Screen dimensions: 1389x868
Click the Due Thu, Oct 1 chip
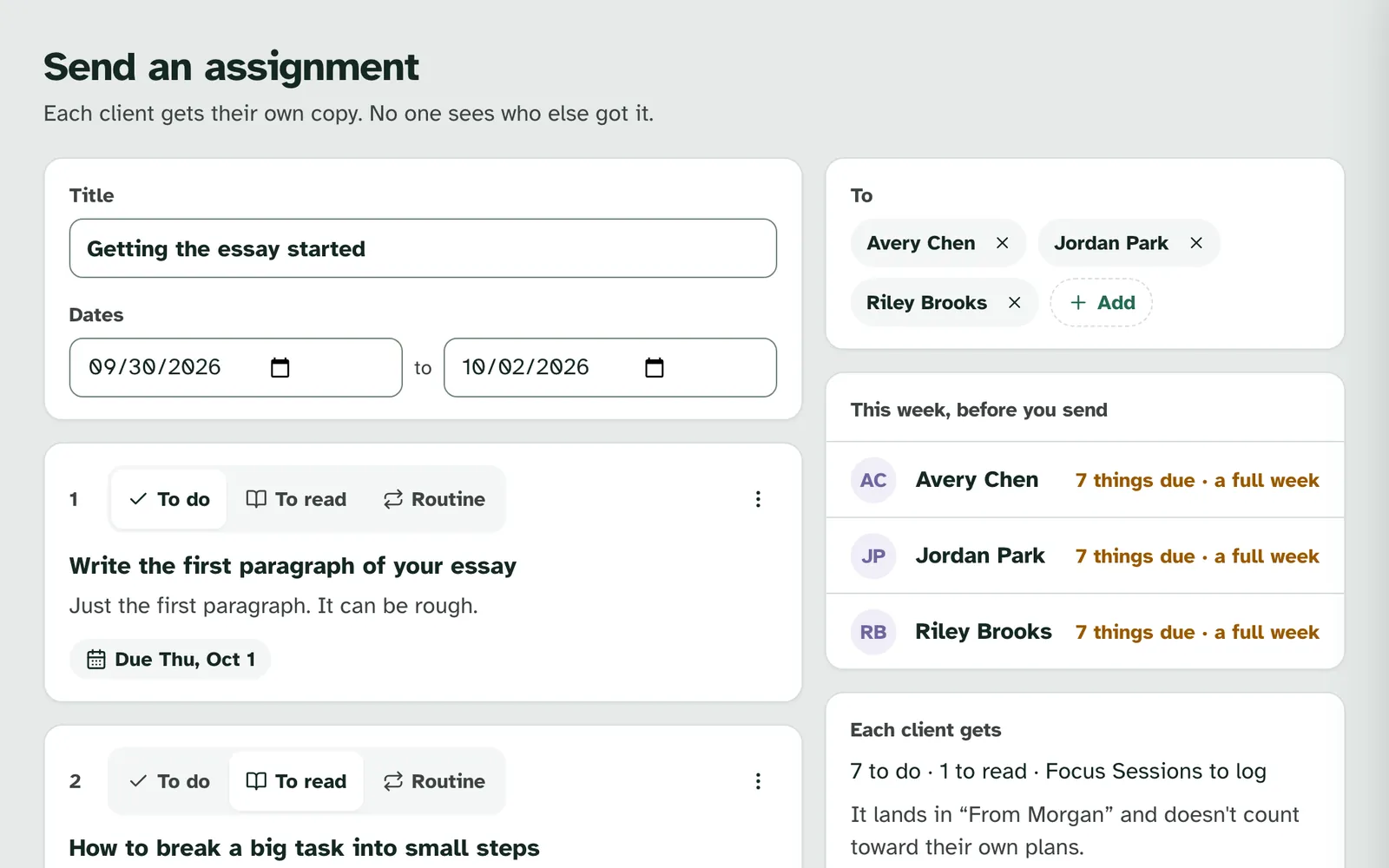(x=170, y=660)
